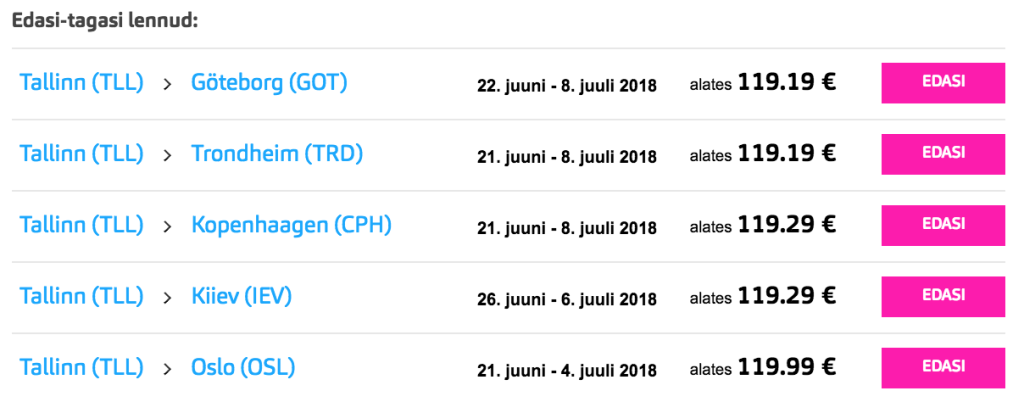Open the Kiiev (IEV) destination link
This screenshot has width=1024, height=402.
click(242, 296)
